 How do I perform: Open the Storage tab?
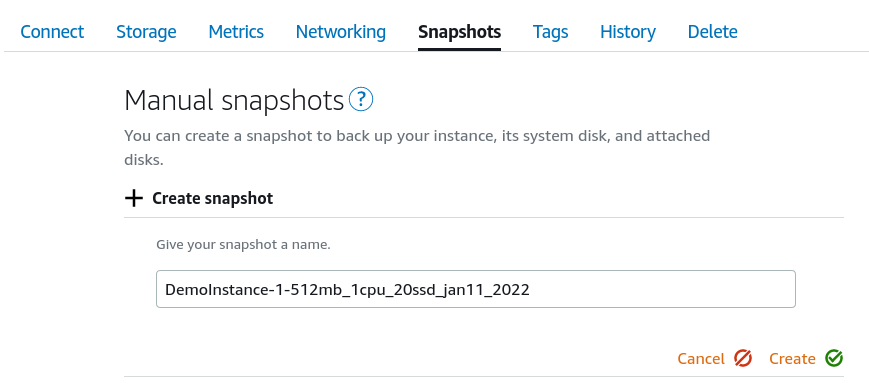[146, 32]
